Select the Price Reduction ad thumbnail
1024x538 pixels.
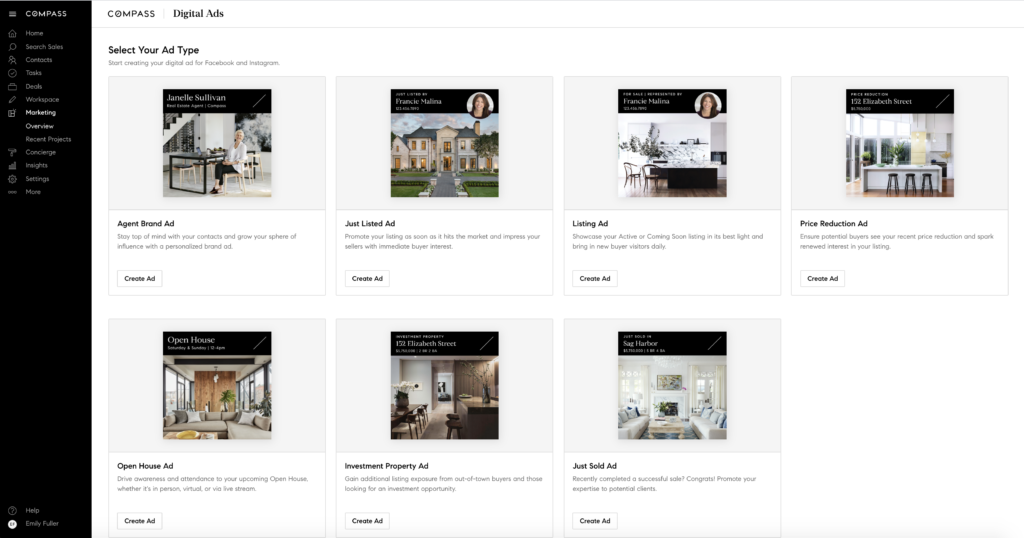(x=899, y=143)
